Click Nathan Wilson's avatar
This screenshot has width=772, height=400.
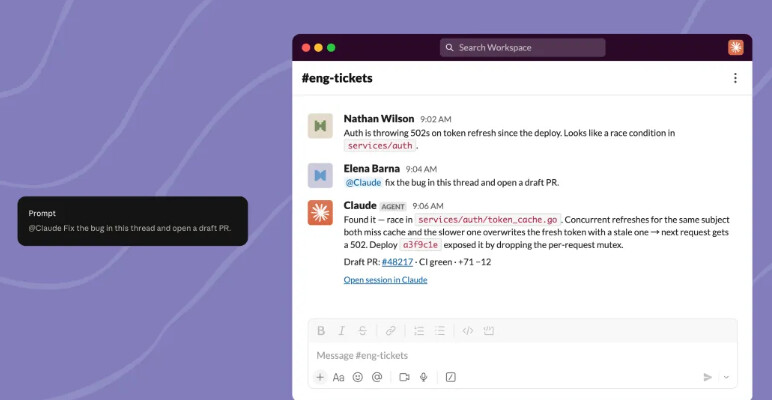click(320, 126)
